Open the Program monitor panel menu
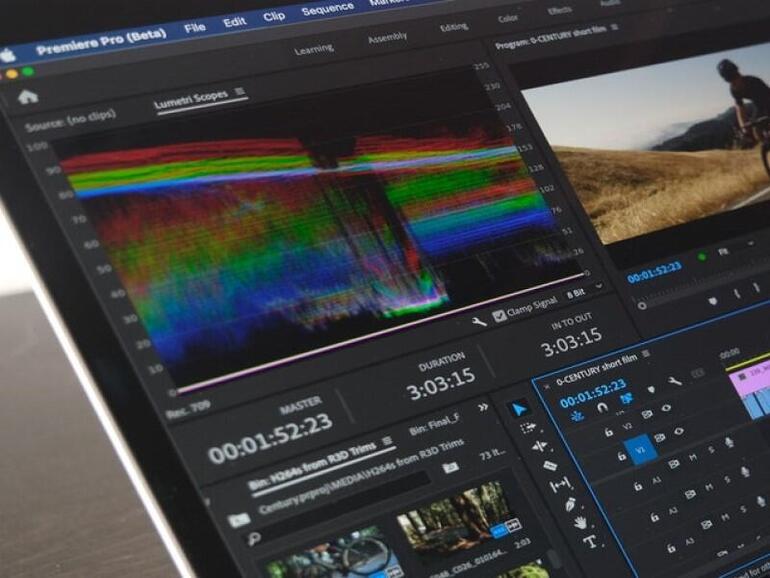The height and width of the screenshot is (578, 770). point(614,28)
